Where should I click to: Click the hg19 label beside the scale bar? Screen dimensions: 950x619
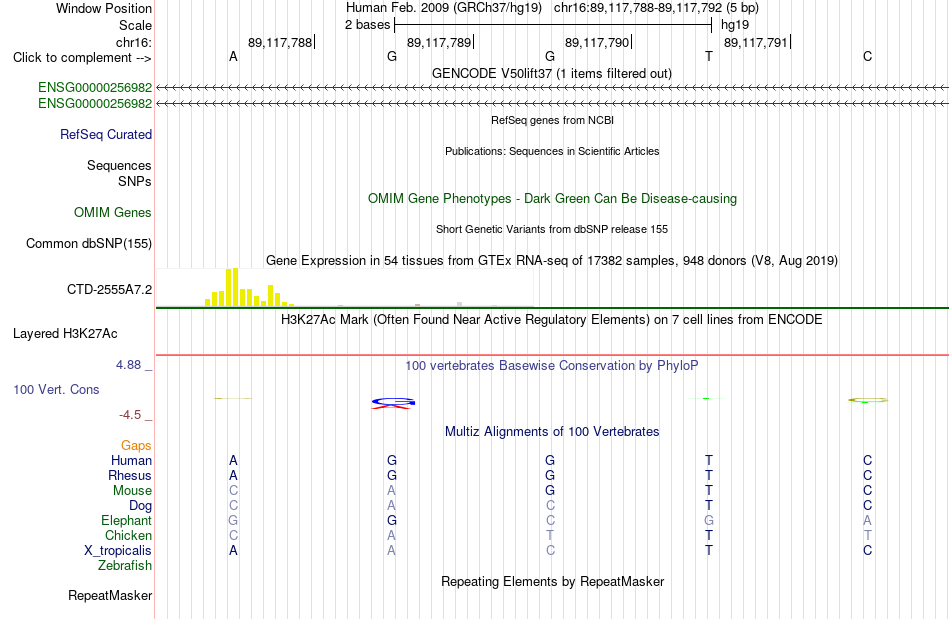pyautogui.click(x=735, y=25)
